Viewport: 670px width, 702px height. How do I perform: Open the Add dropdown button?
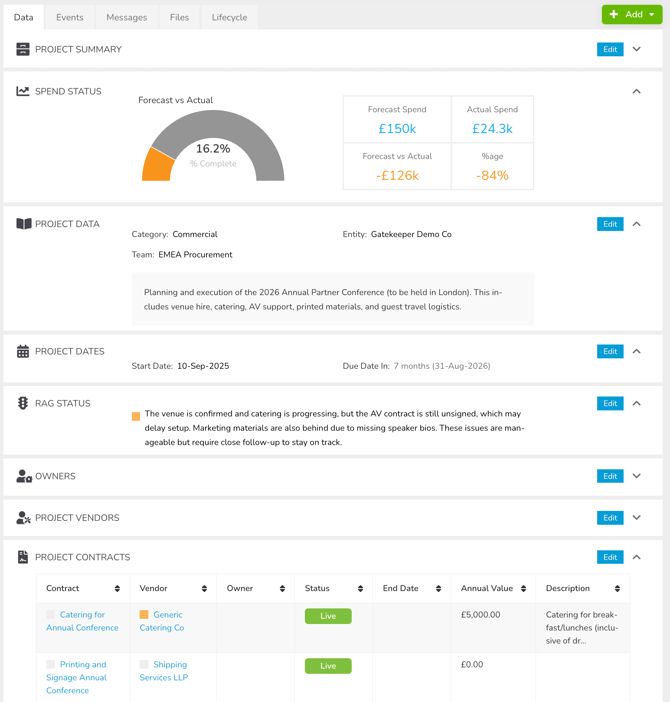pos(632,15)
